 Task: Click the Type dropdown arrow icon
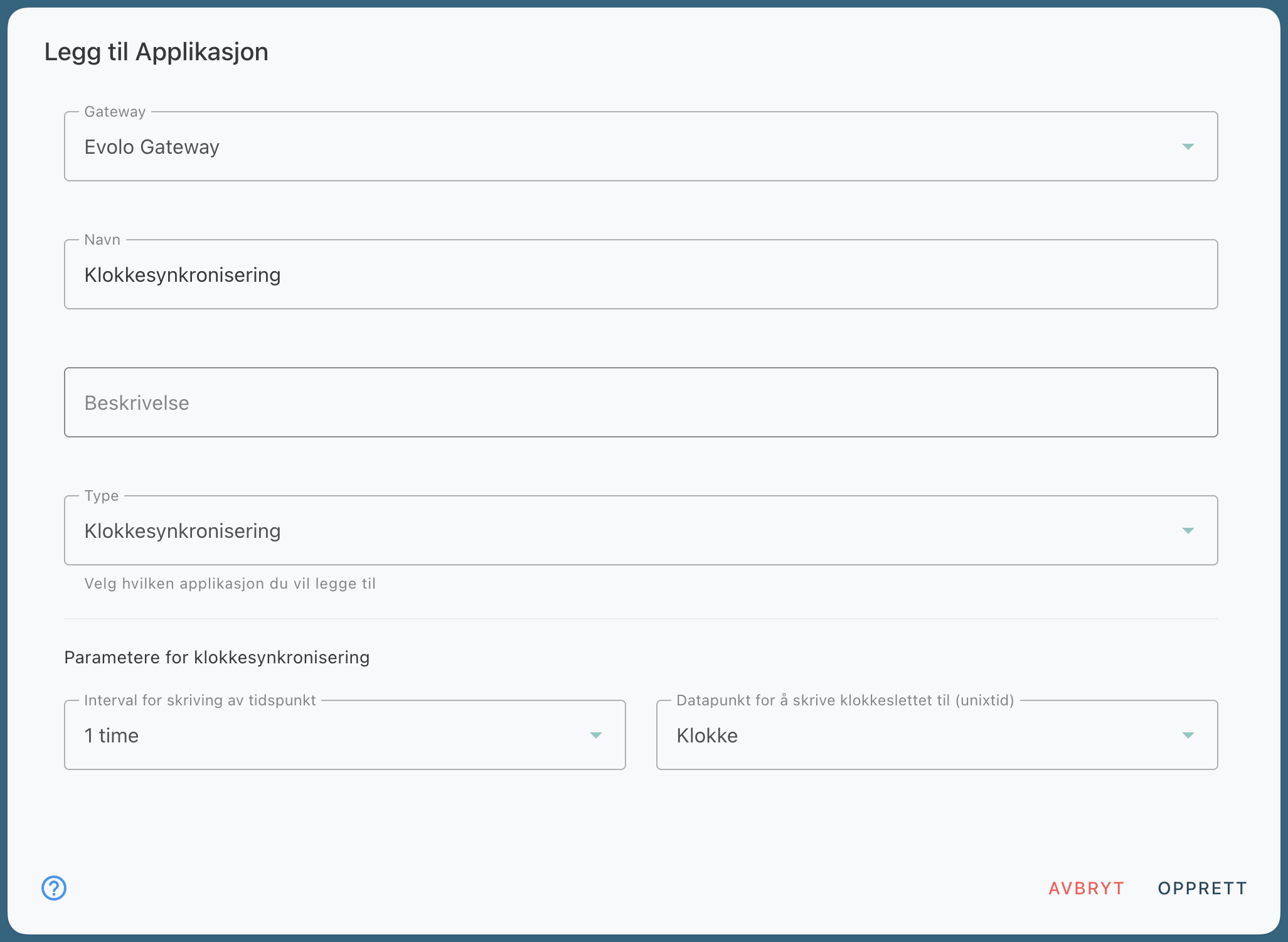1188,531
